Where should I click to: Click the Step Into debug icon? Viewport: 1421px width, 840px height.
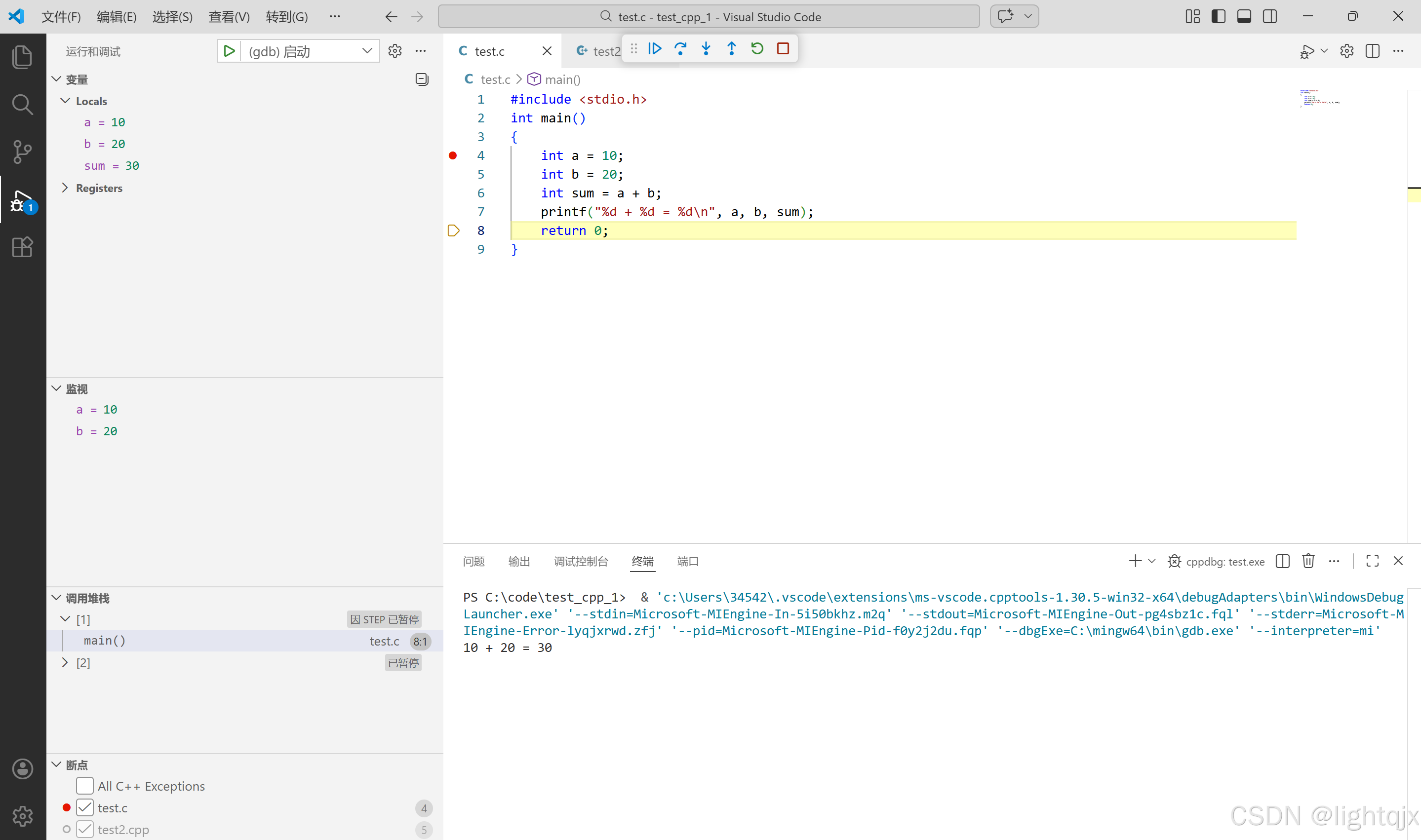point(706,49)
